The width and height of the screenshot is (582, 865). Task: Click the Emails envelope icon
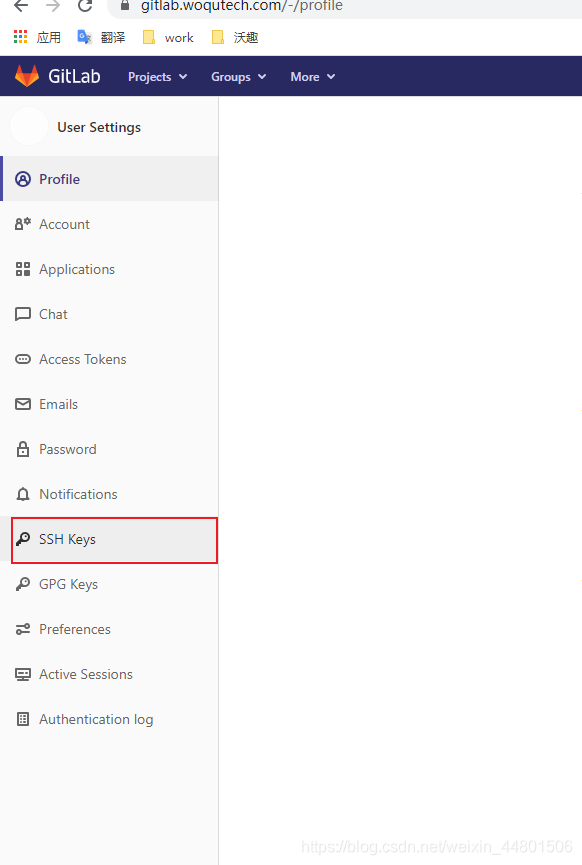(x=23, y=404)
